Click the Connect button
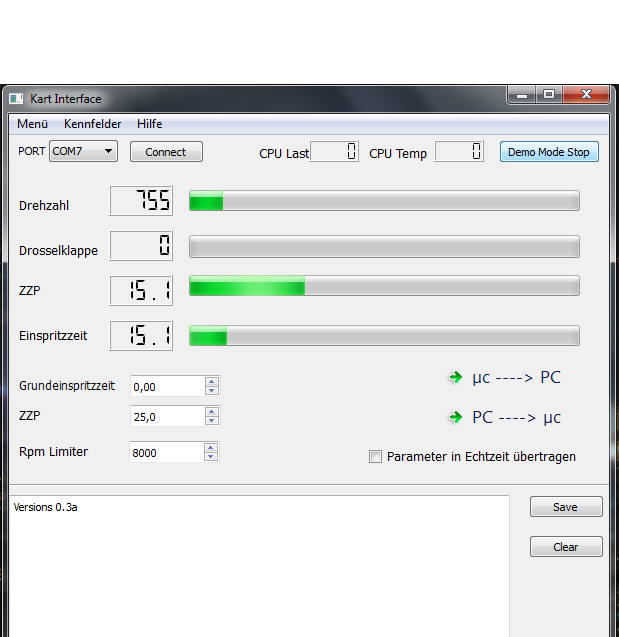The height and width of the screenshot is (637, 619). point(166,152)
